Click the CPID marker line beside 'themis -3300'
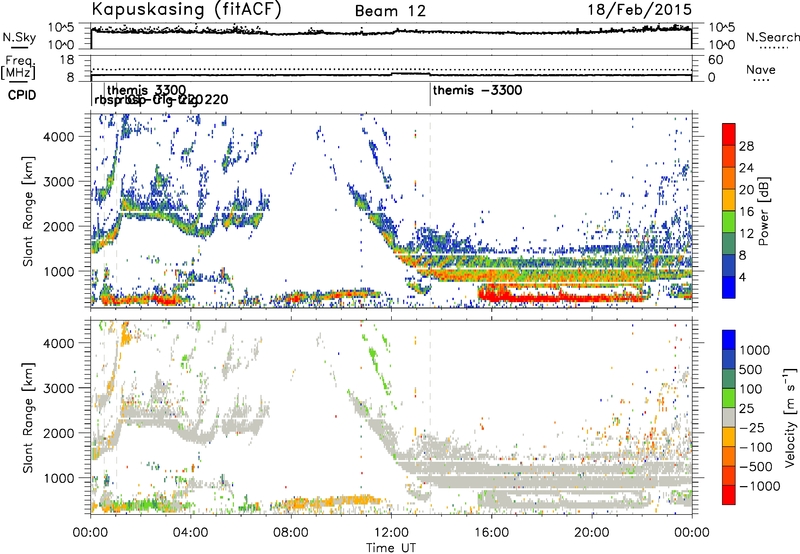This screenshot has height=554, width=800. [x=430, y=94]
